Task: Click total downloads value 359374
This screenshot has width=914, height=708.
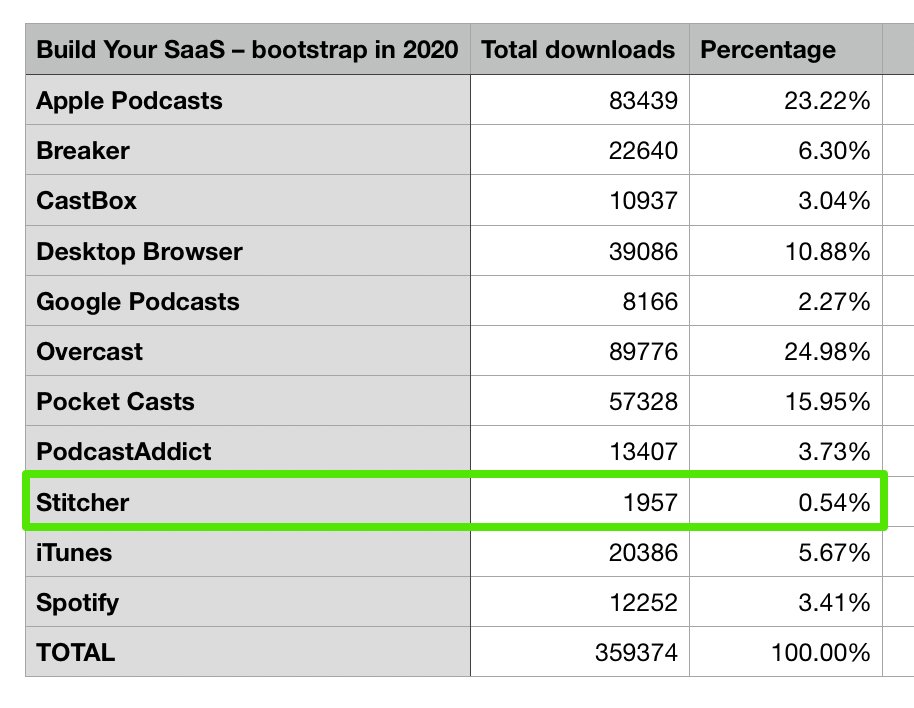Action: (x=637, y=653)
